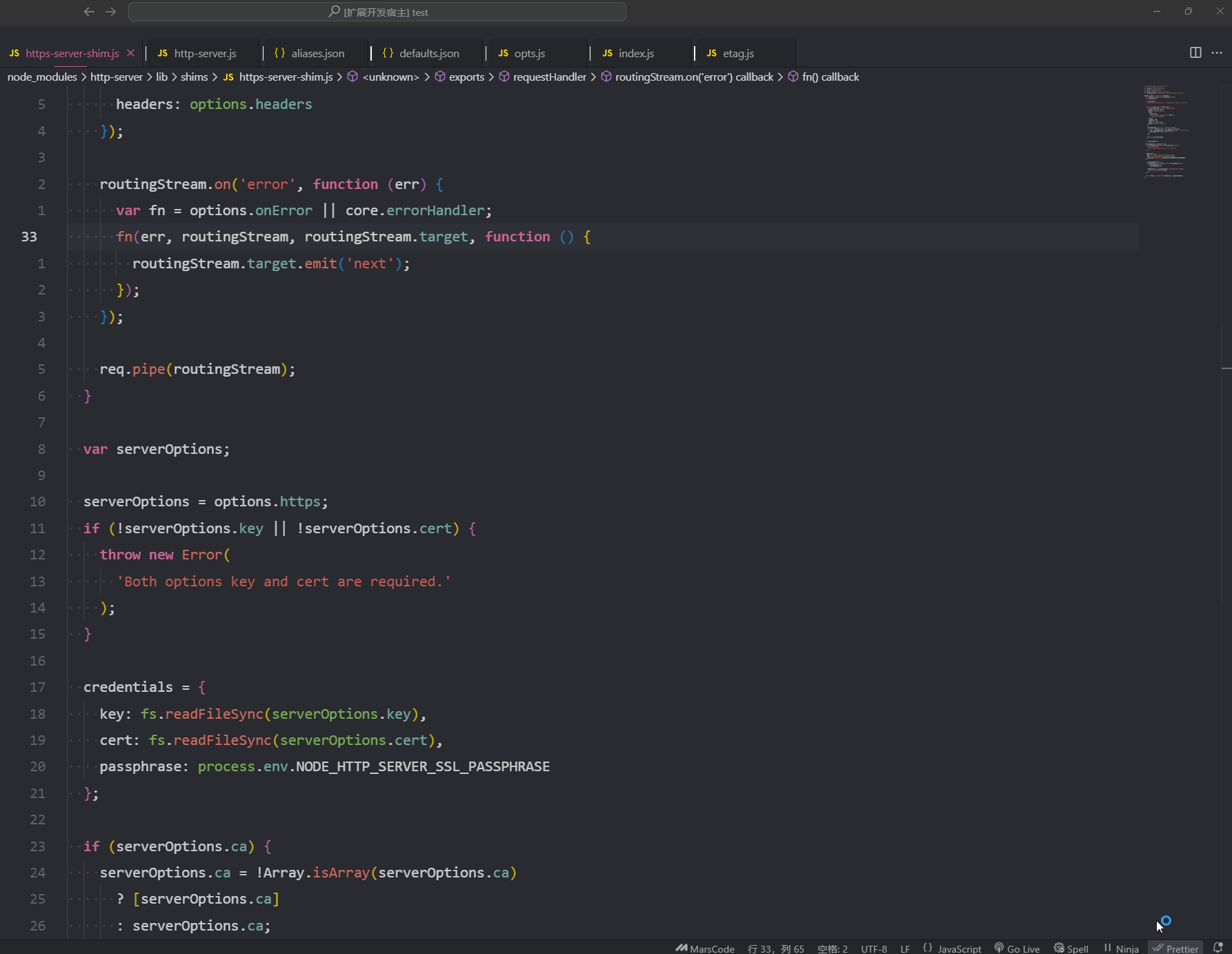Open the http-server breadcrumb folder

[x=117, y=77]
